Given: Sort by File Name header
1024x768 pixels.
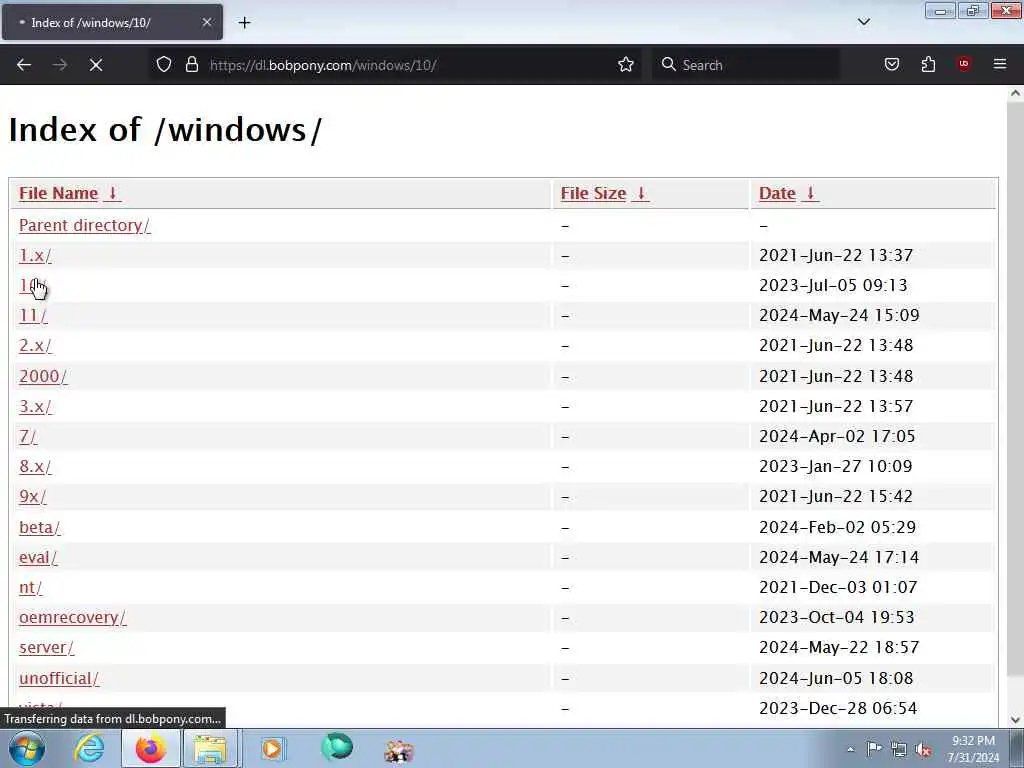Looking at the screenshot, I should click(58, 193).
